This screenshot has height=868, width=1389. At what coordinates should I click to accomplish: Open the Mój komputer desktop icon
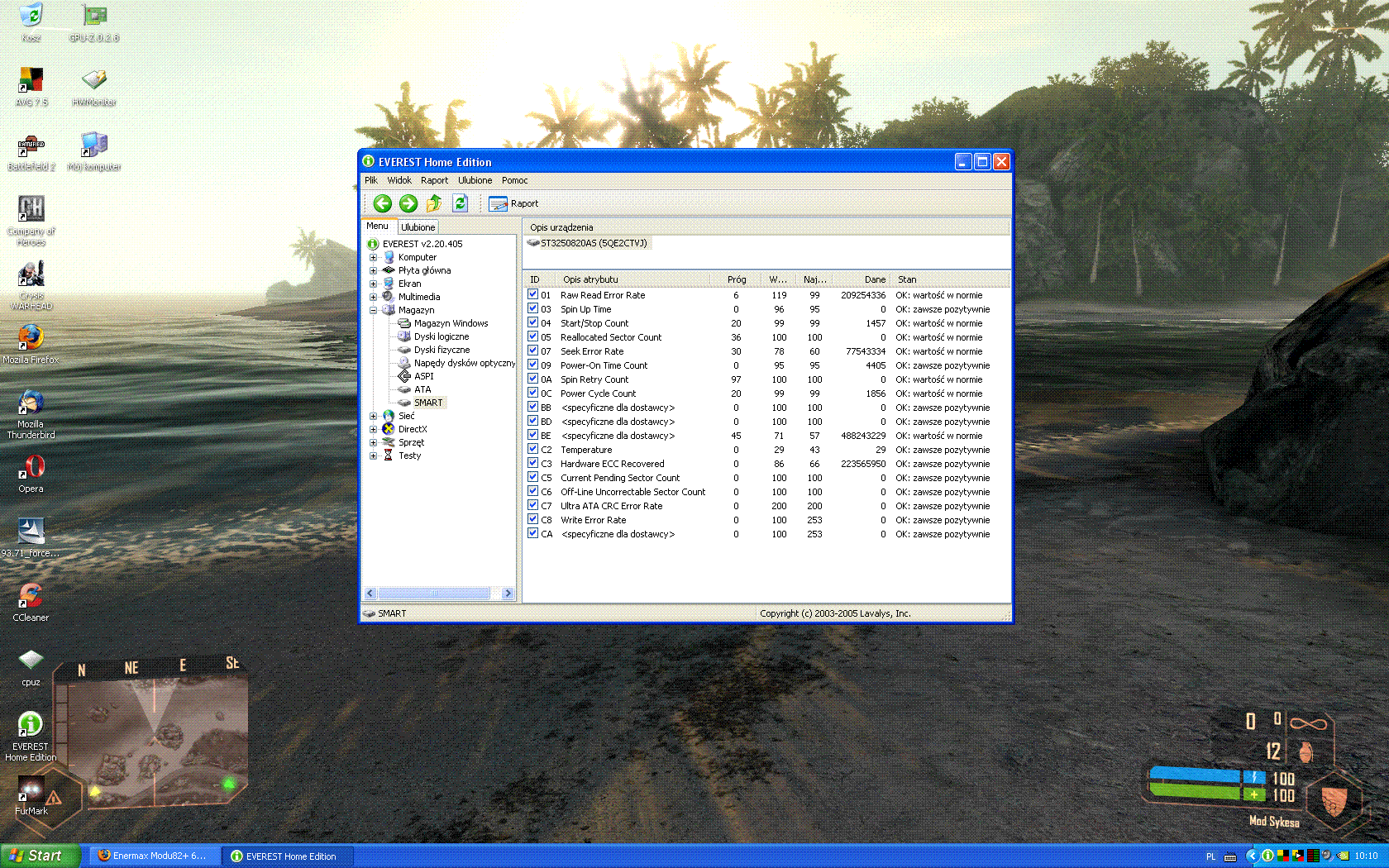tap(94, 152)
